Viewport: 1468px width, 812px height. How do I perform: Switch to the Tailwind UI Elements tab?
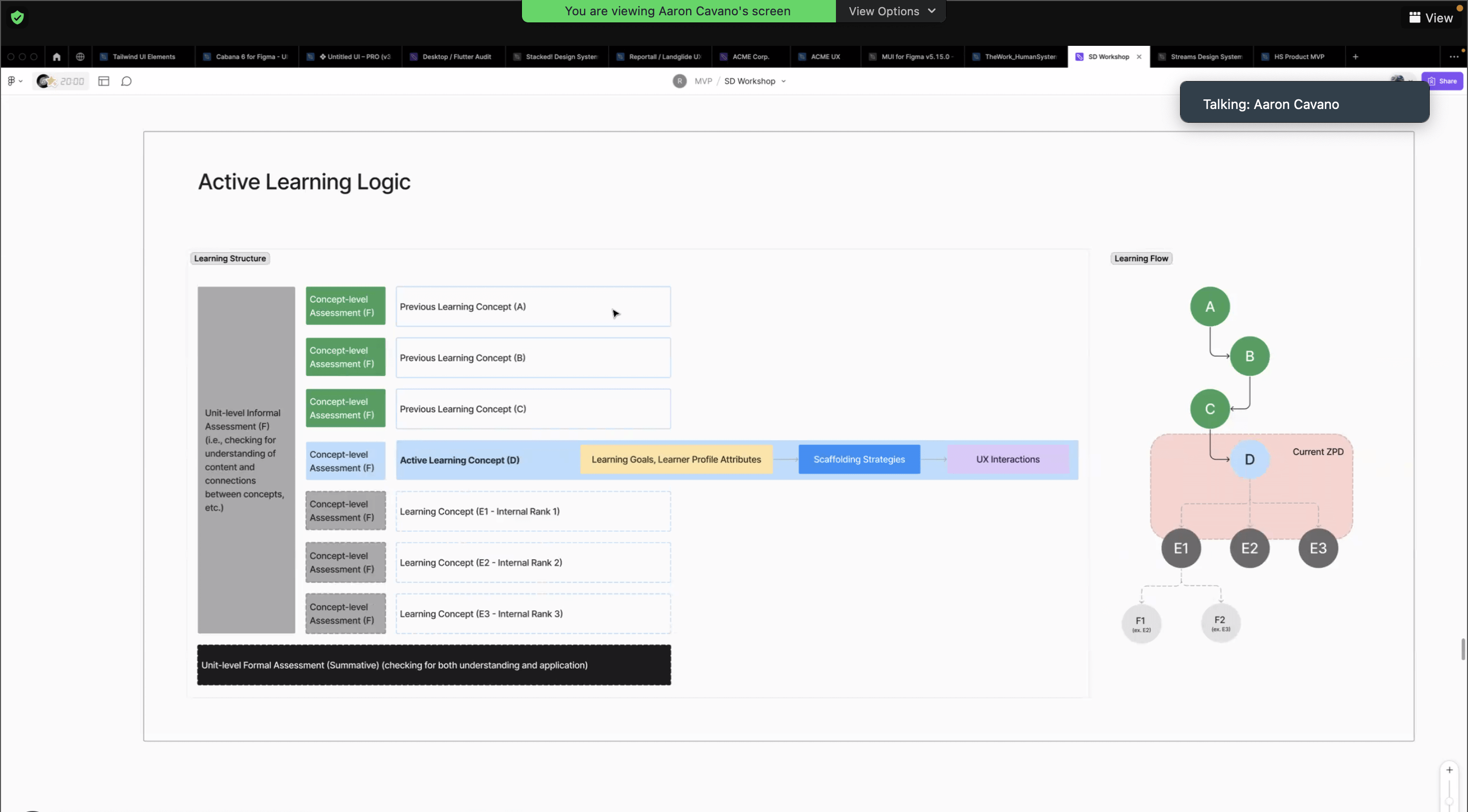[144, 57]
